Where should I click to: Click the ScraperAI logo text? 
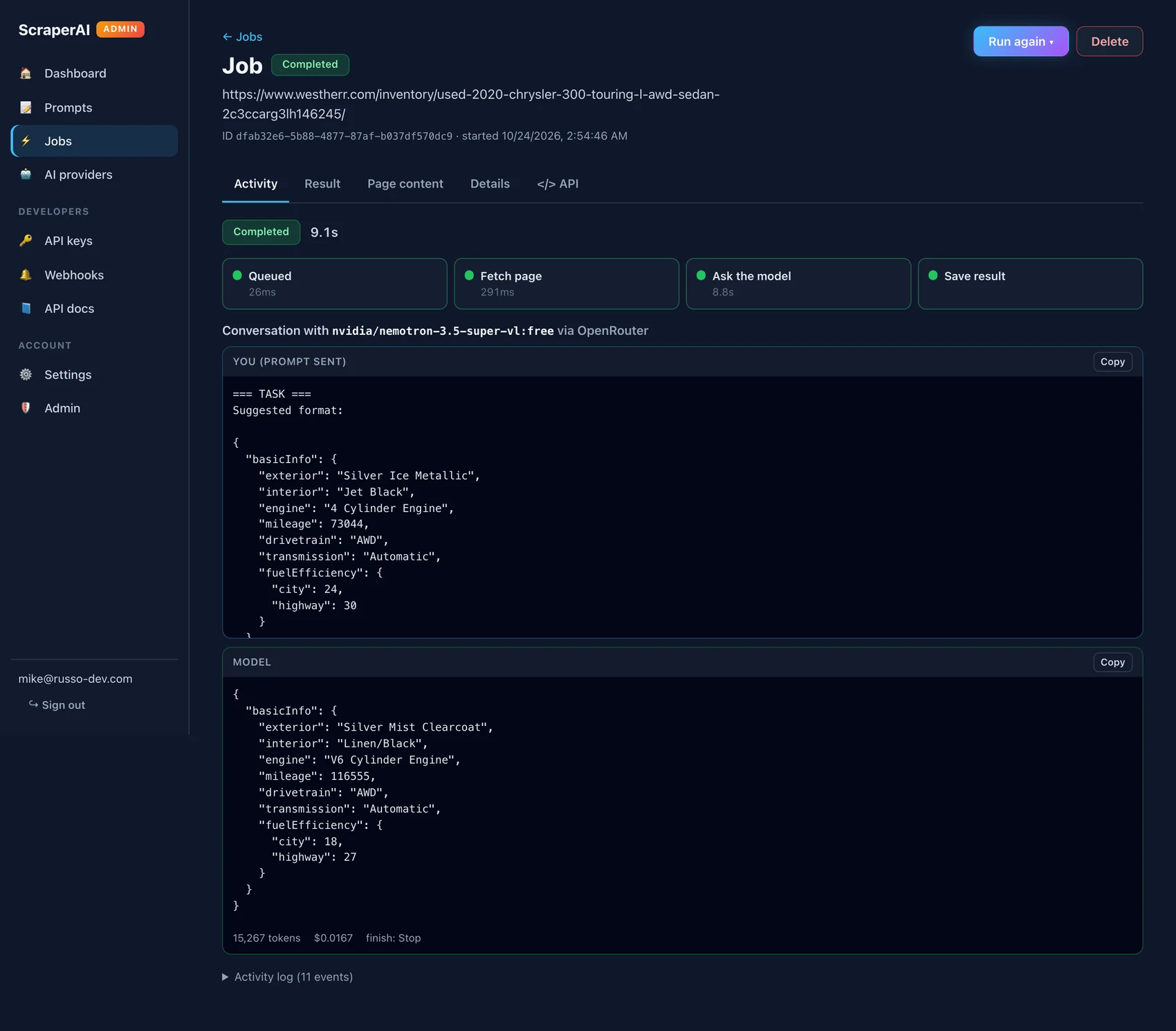54,30
